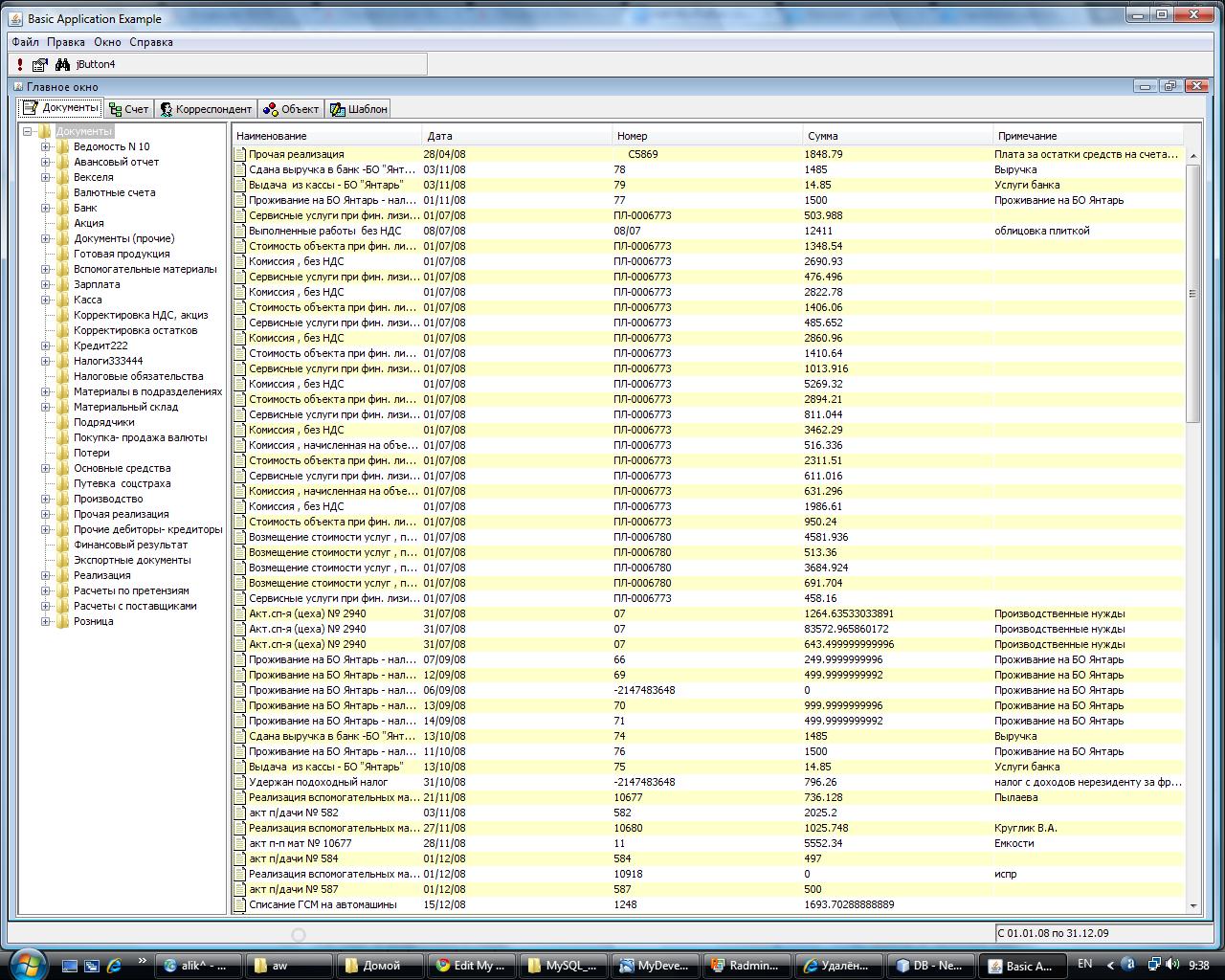Switch to the Счет tab
Screen dimensions: 1225x980
[128, 109]
